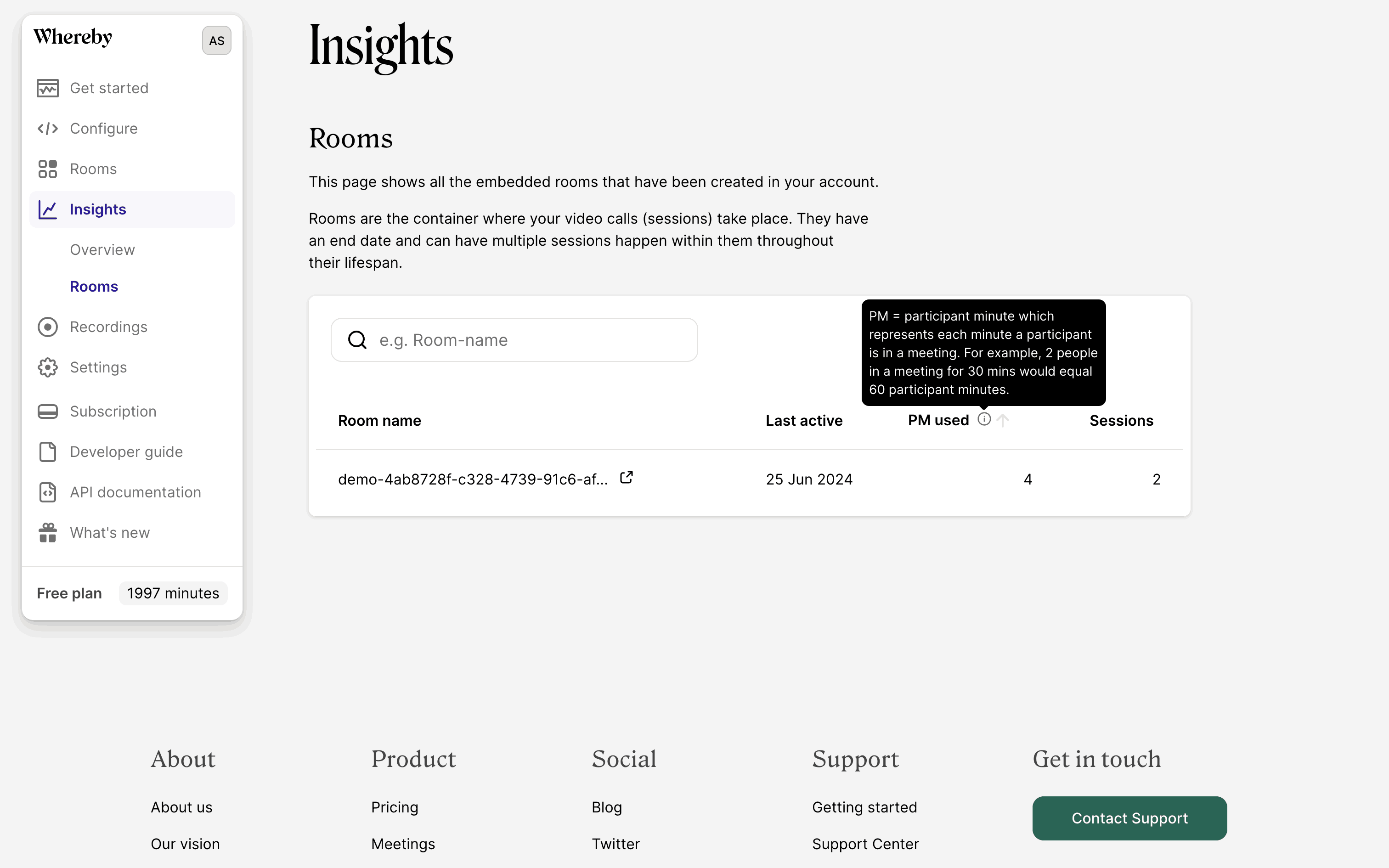Open the Rooms grid icon in sidebar
This screenshot has width=1389, height=868.
(48, 169)
